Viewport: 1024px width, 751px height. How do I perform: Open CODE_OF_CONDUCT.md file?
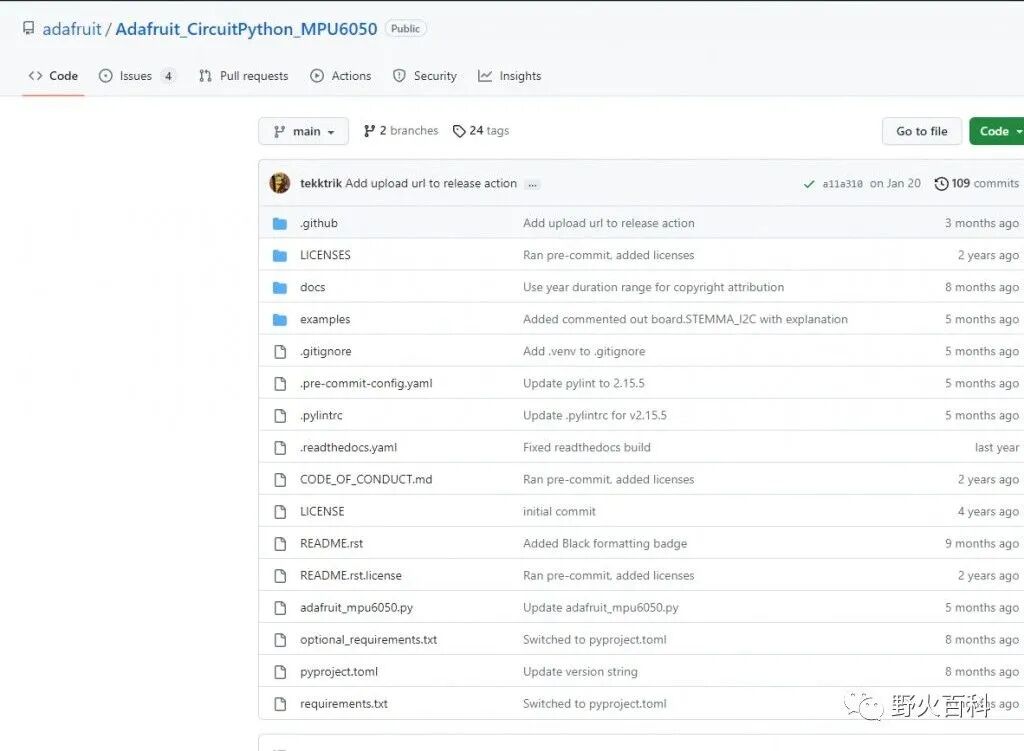tap(366, 479)
